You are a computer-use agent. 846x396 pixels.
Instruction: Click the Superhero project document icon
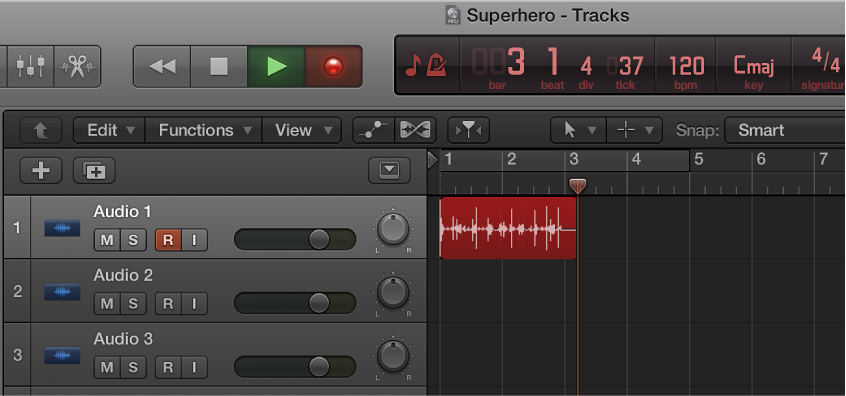tap(453, 15)
